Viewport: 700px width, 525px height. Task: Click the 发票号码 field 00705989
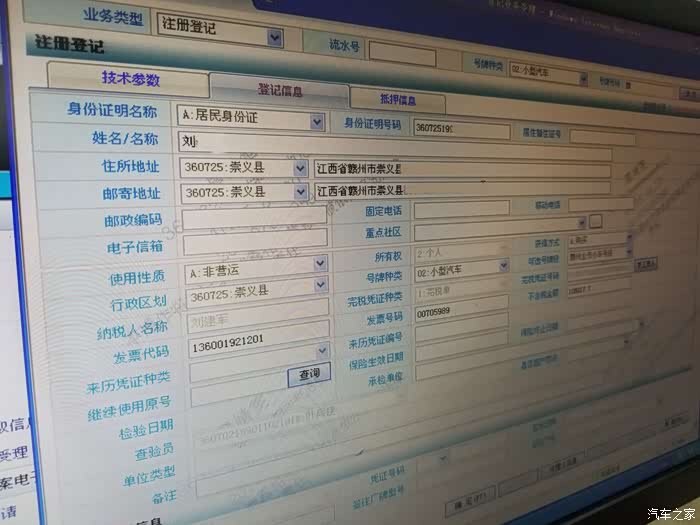462,309
